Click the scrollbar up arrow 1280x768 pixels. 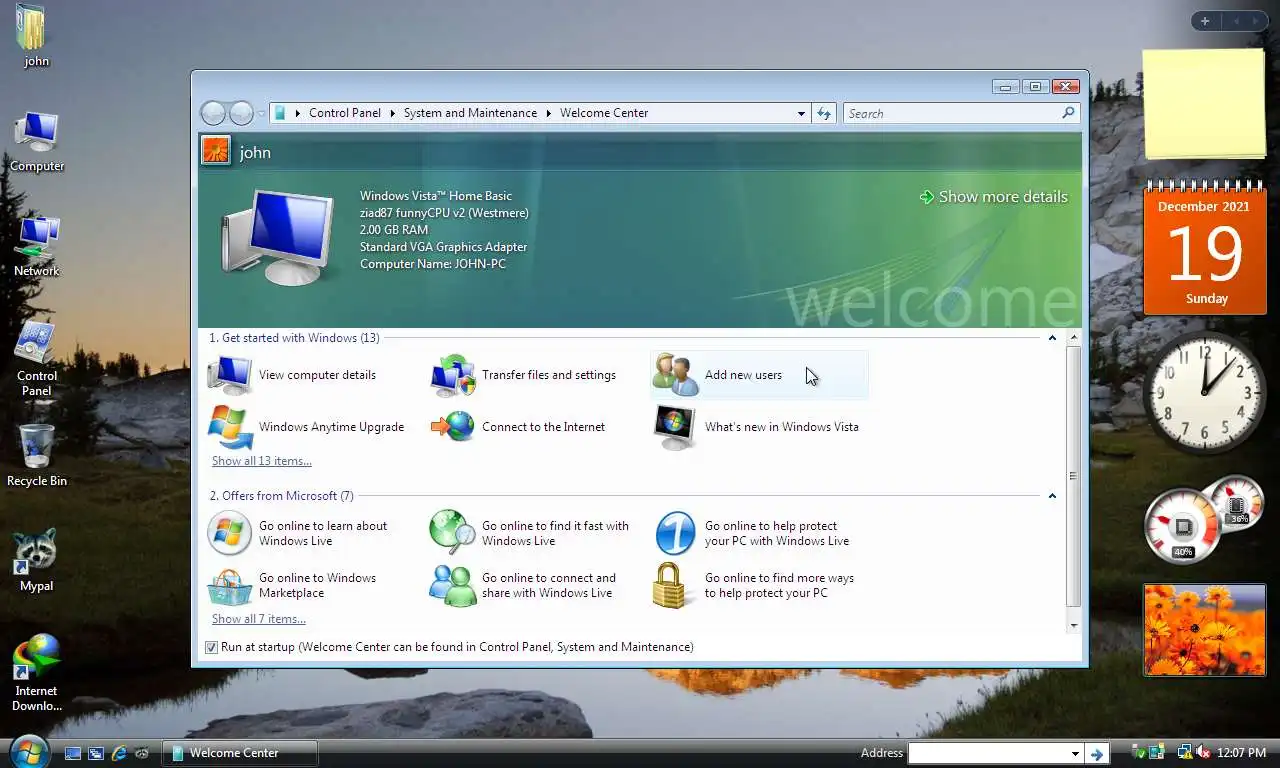1073,338
